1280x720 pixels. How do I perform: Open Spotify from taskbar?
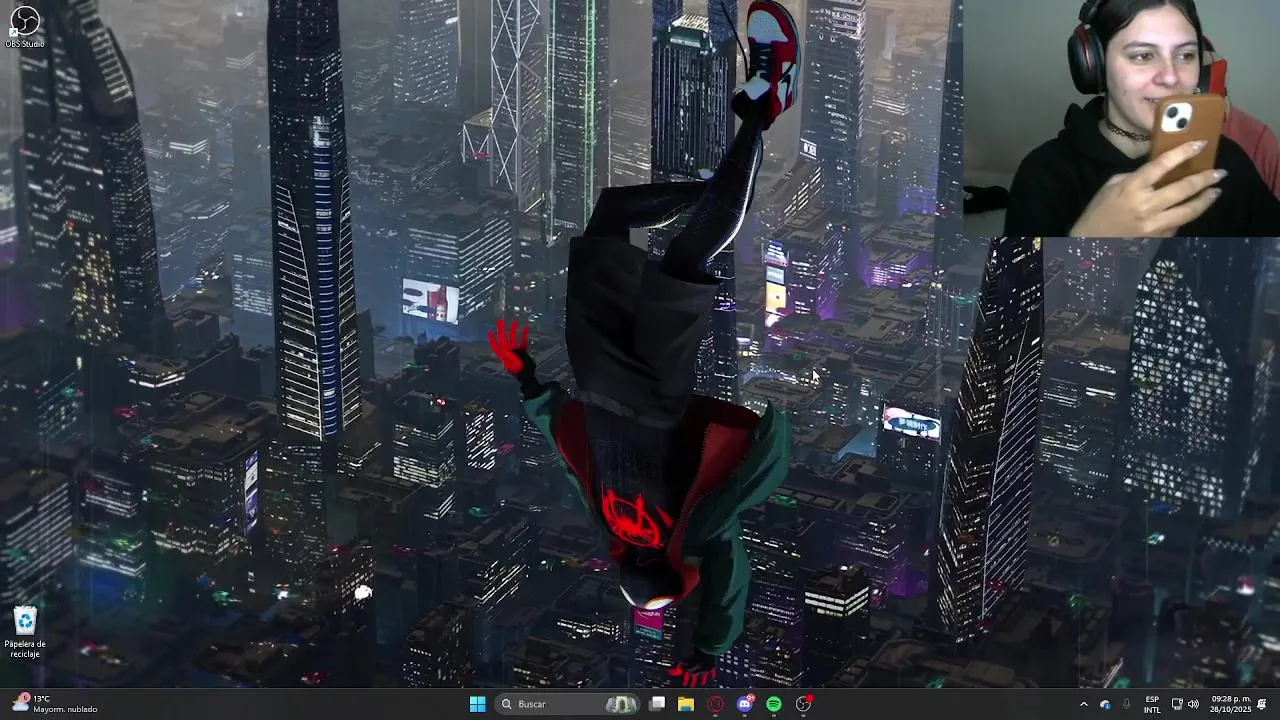coord(774,704)
